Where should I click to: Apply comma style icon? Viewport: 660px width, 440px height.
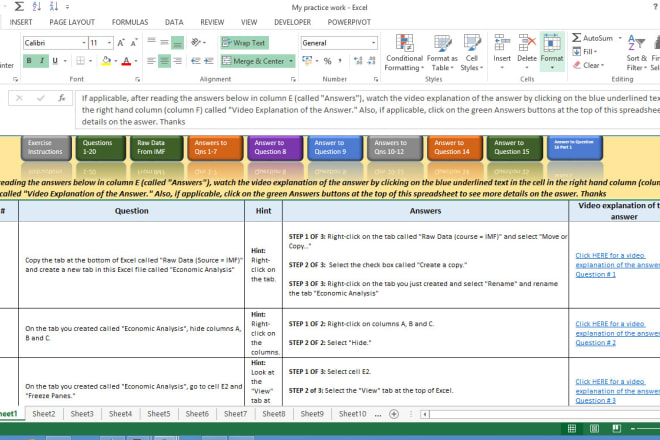point(340,61)
